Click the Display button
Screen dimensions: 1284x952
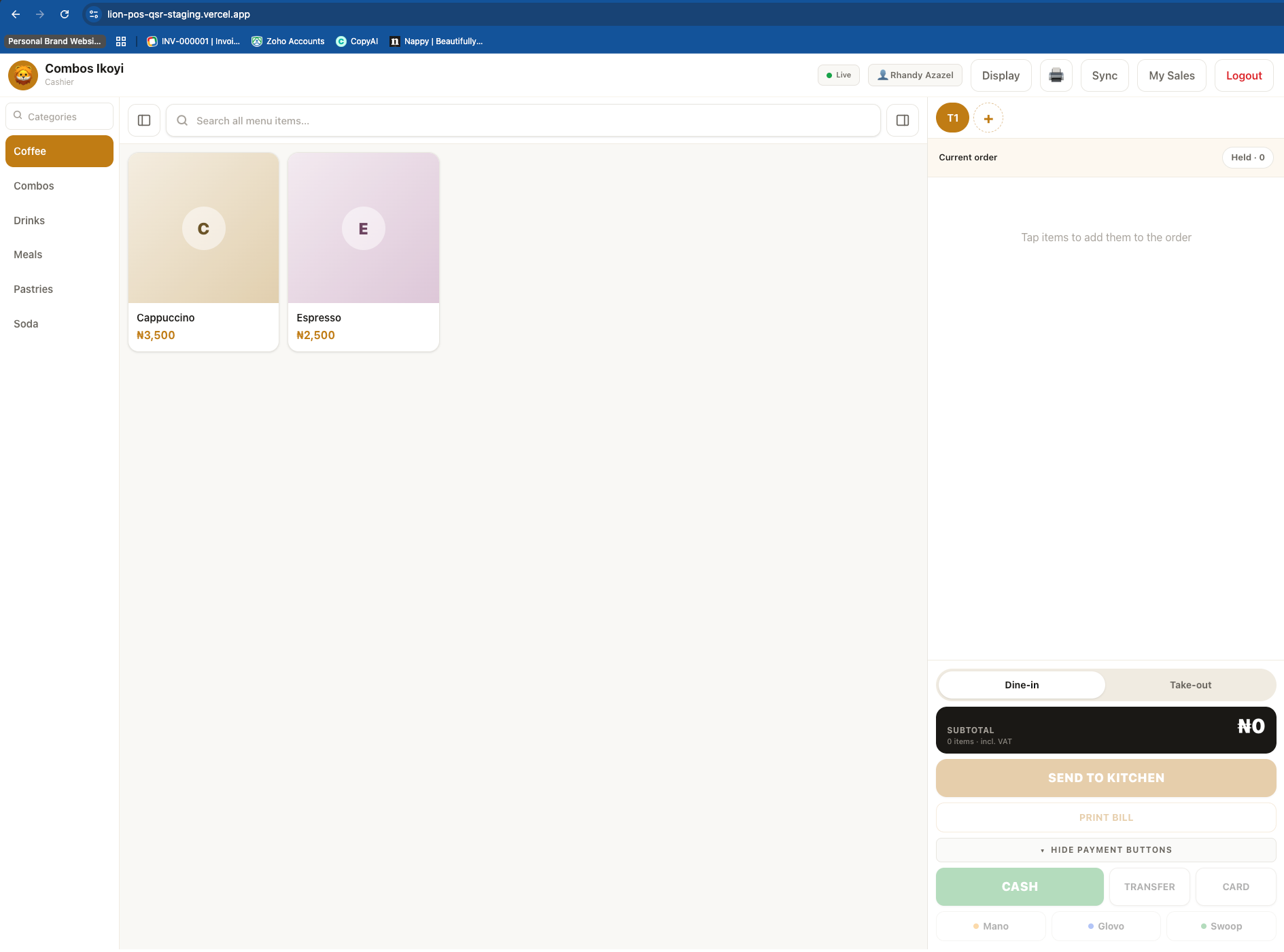point(1001,75)
